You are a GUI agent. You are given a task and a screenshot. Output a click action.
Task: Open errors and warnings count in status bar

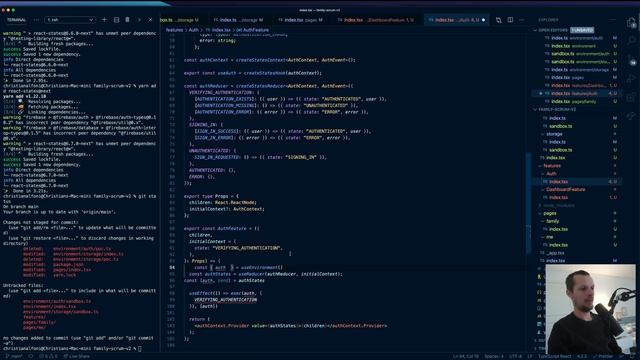tap(47, 356)
